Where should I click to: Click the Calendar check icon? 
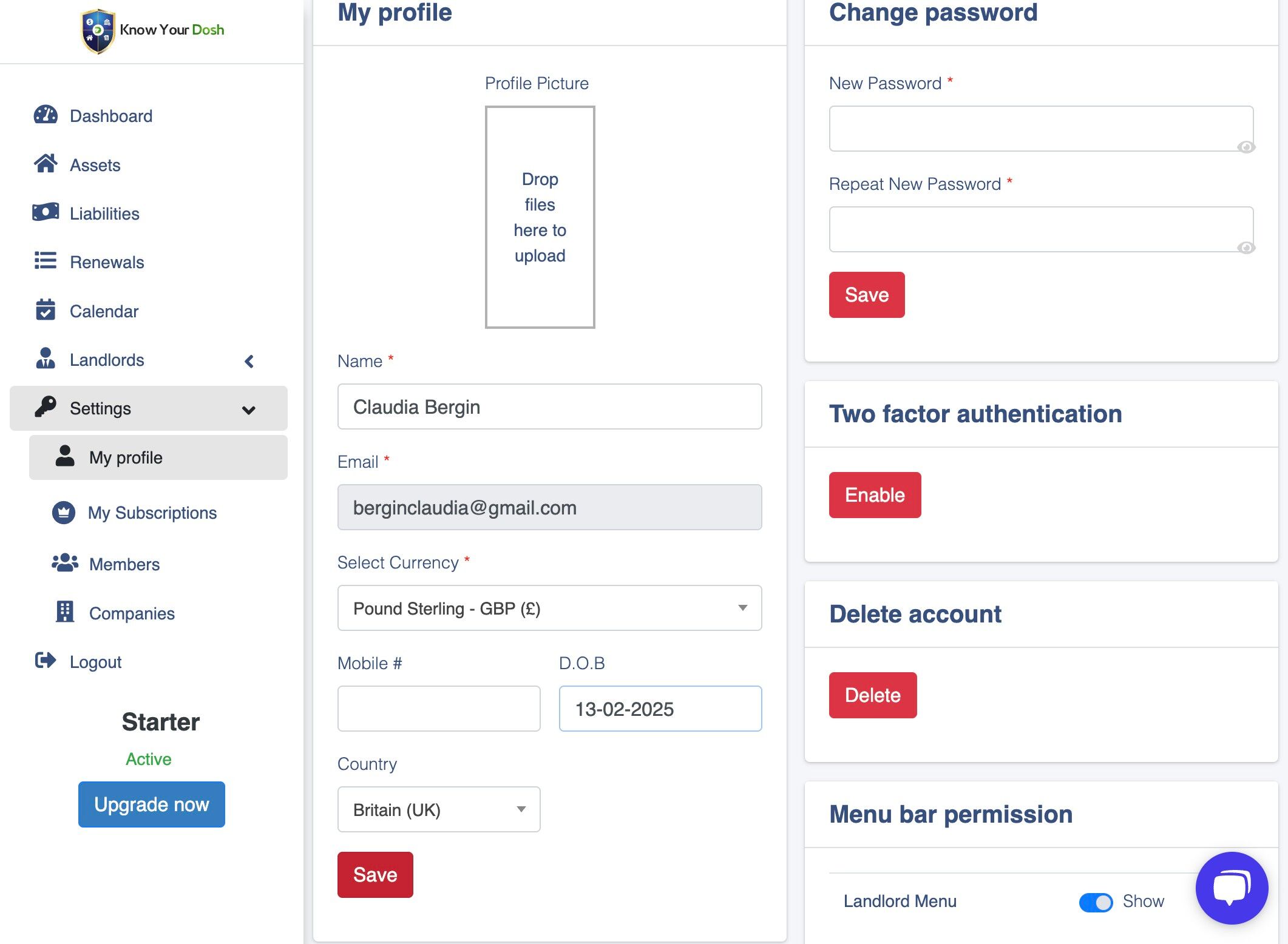pyautogui.click(x=46, y=310)
